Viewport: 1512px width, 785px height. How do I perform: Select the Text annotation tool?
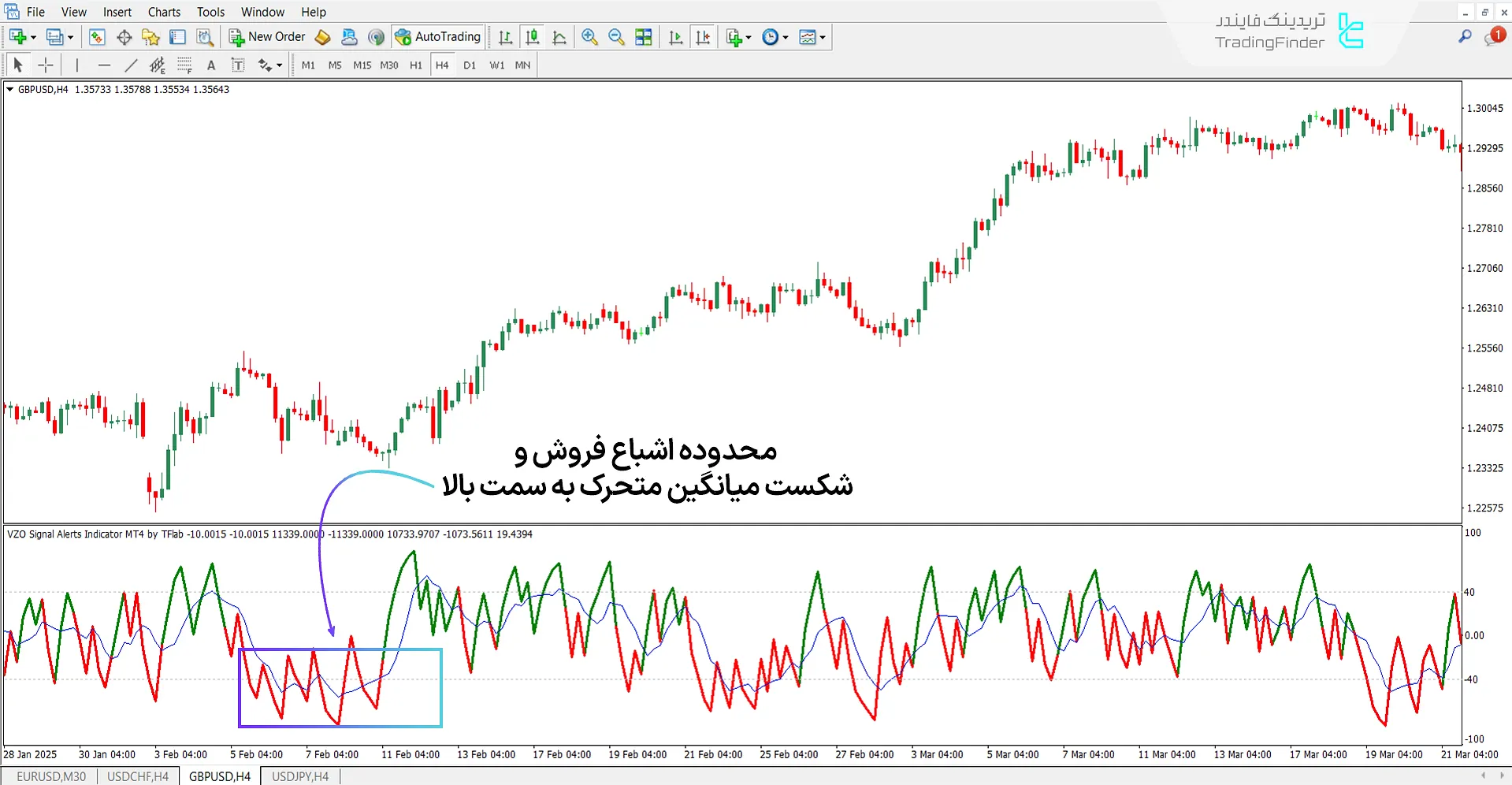coord(210,65)
